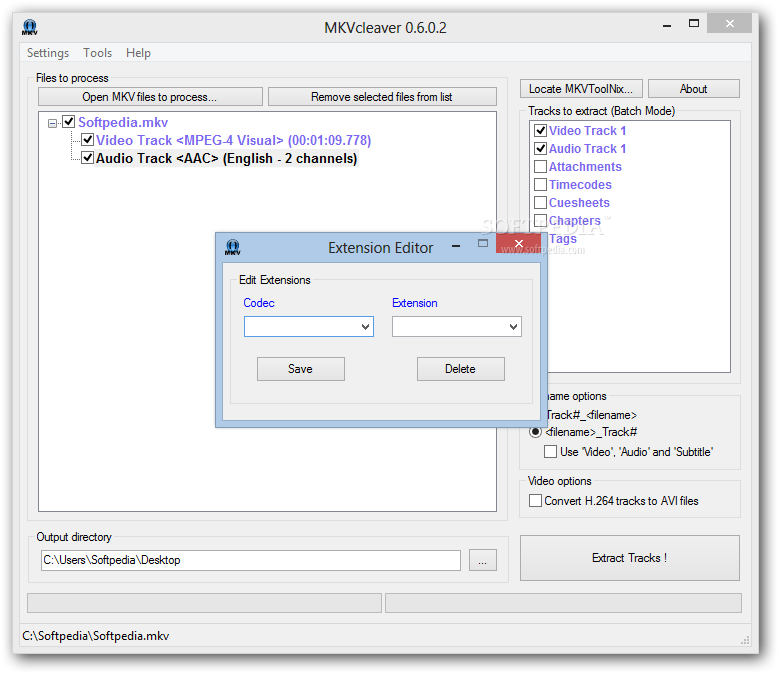This screenshot has height=674, width=779.
Task: Minimize the Extension Editor dialog
Action: coord(456,246)
